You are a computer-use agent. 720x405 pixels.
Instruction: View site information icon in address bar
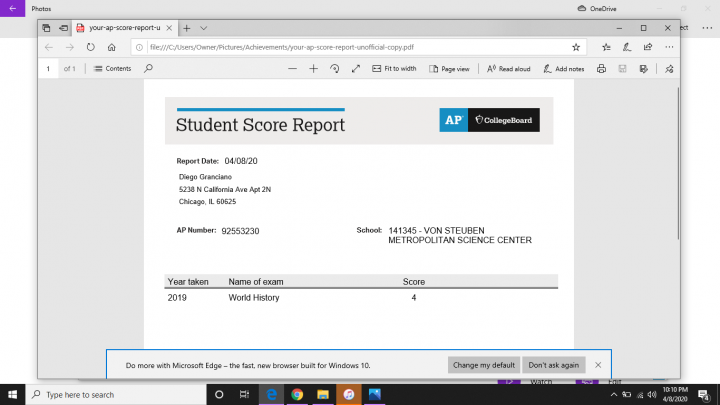(139, 47)
